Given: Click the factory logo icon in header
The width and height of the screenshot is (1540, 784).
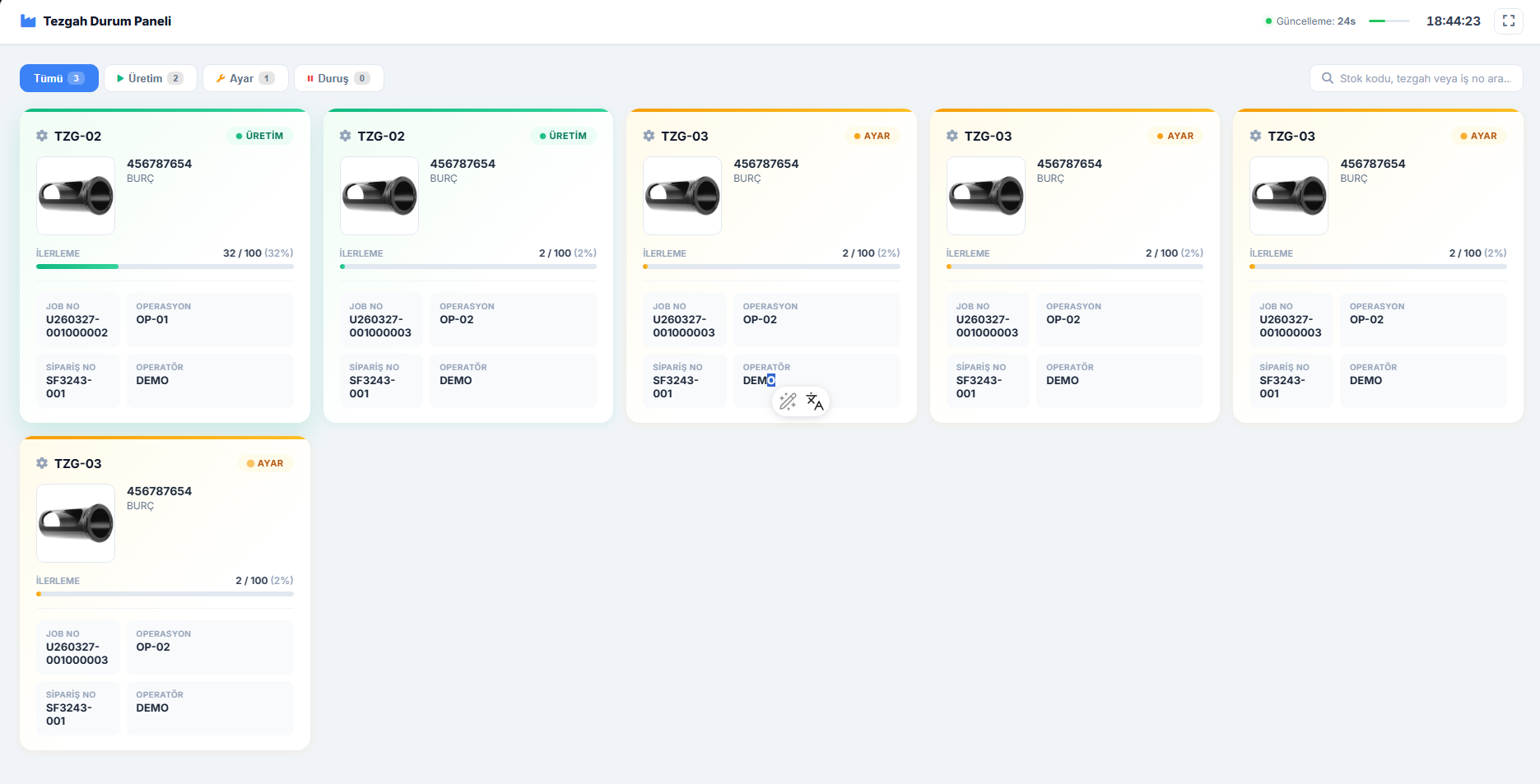Looking at the screenshot, I should (28, 21).
